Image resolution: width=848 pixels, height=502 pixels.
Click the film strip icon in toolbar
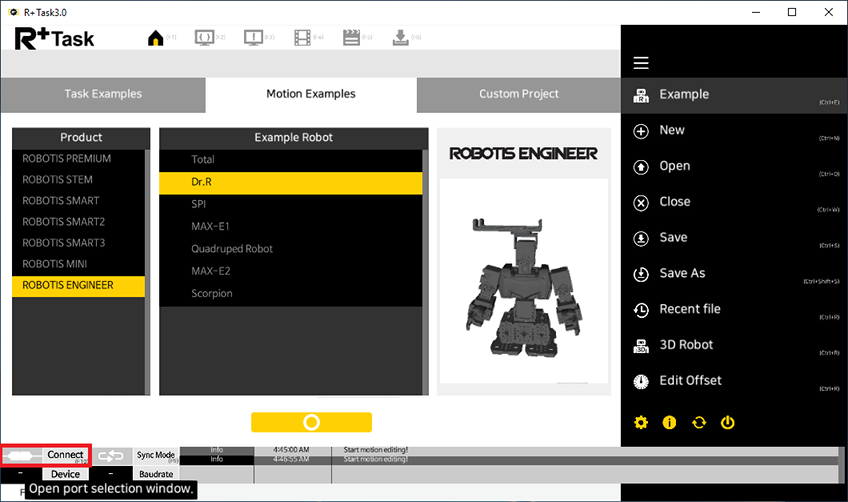point(302,38)
